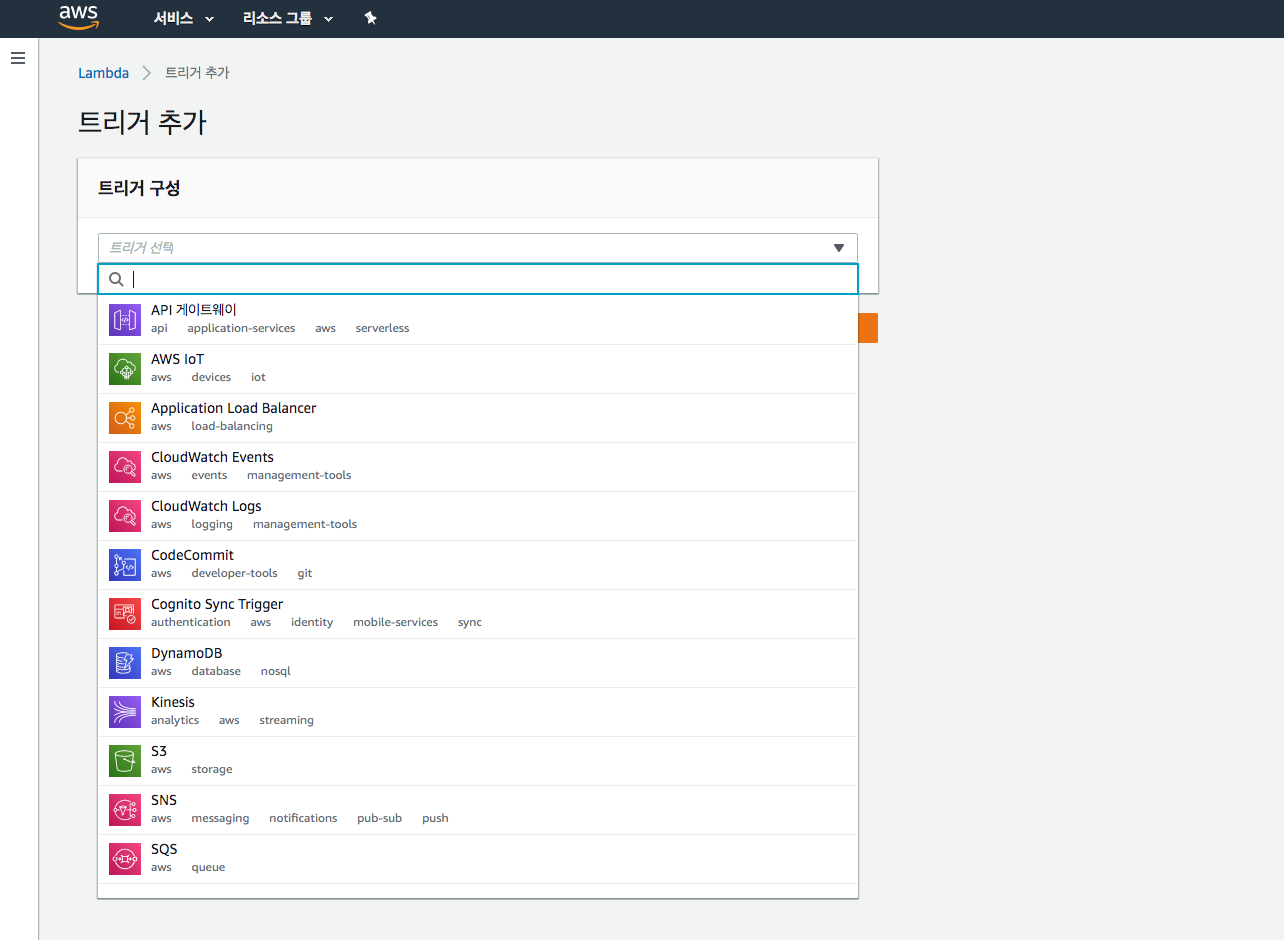Click the AWS logo in header
Screen dimensions: 1284x940
pyautogui.click(x=78, y=17)
